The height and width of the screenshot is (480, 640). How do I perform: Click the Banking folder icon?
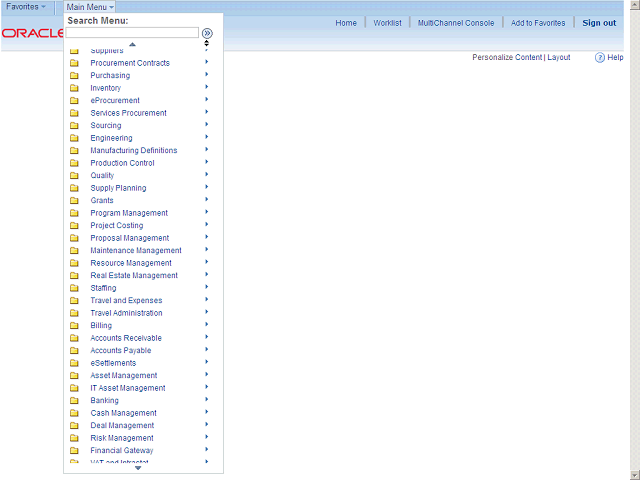pos(74,400)
